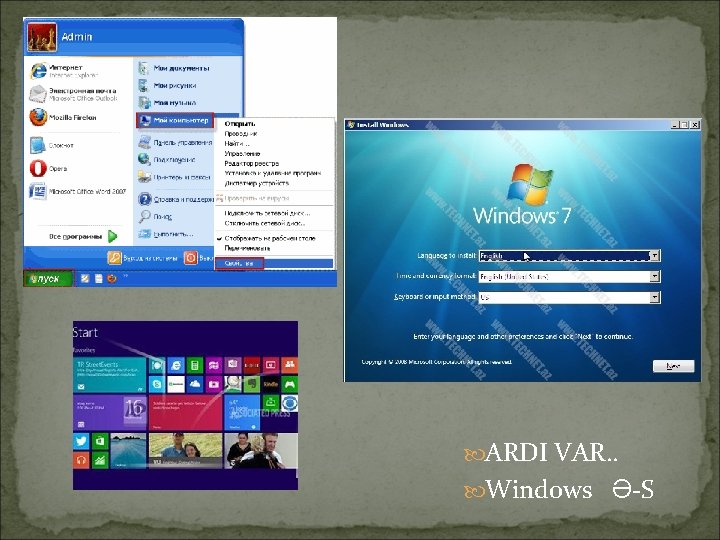Viewport: 720px width, 540px height.
Task: Open Принтеры и факсы item
Action: click(x=175, y=177)
